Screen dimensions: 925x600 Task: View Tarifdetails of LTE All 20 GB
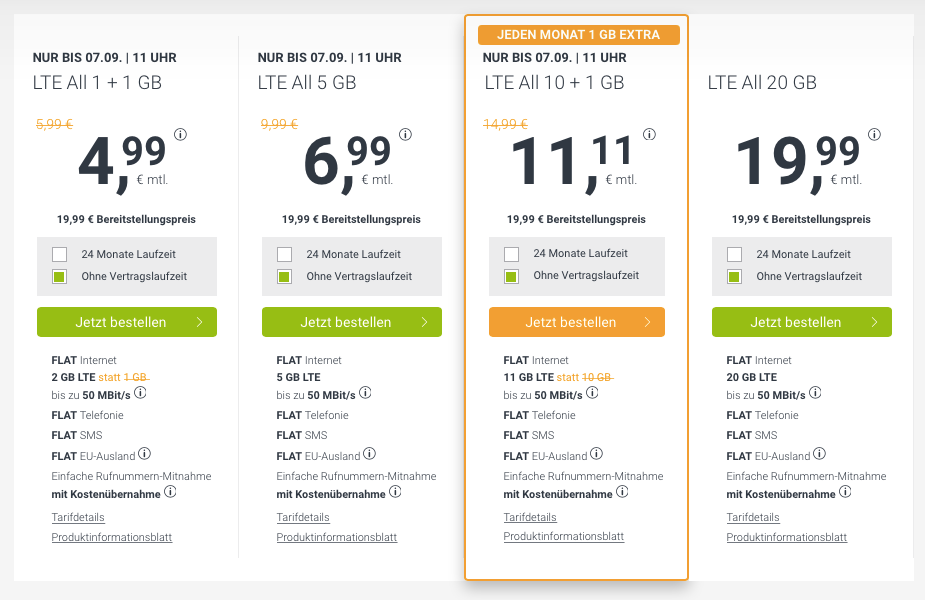753,517
